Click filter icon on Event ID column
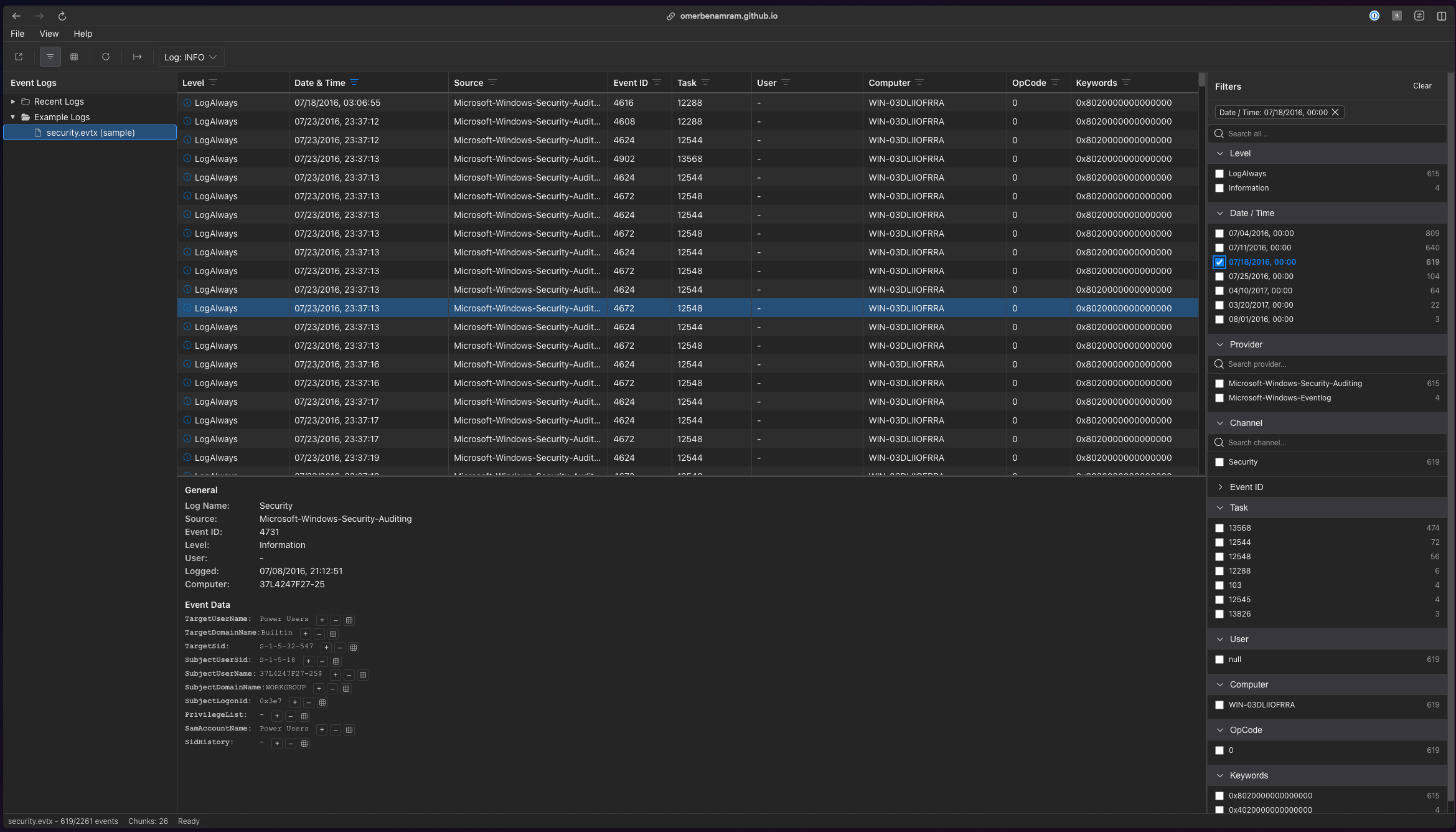 tap(657, 82)
